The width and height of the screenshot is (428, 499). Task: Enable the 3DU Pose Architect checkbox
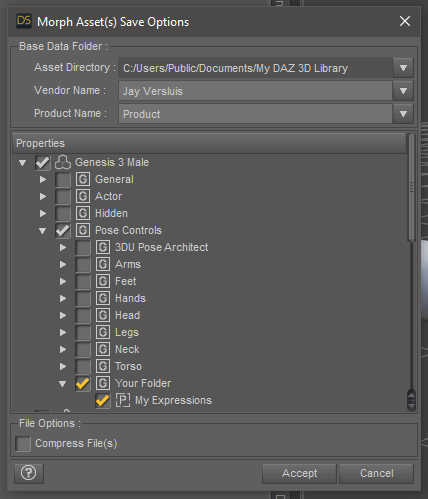(x=83, y=248)
